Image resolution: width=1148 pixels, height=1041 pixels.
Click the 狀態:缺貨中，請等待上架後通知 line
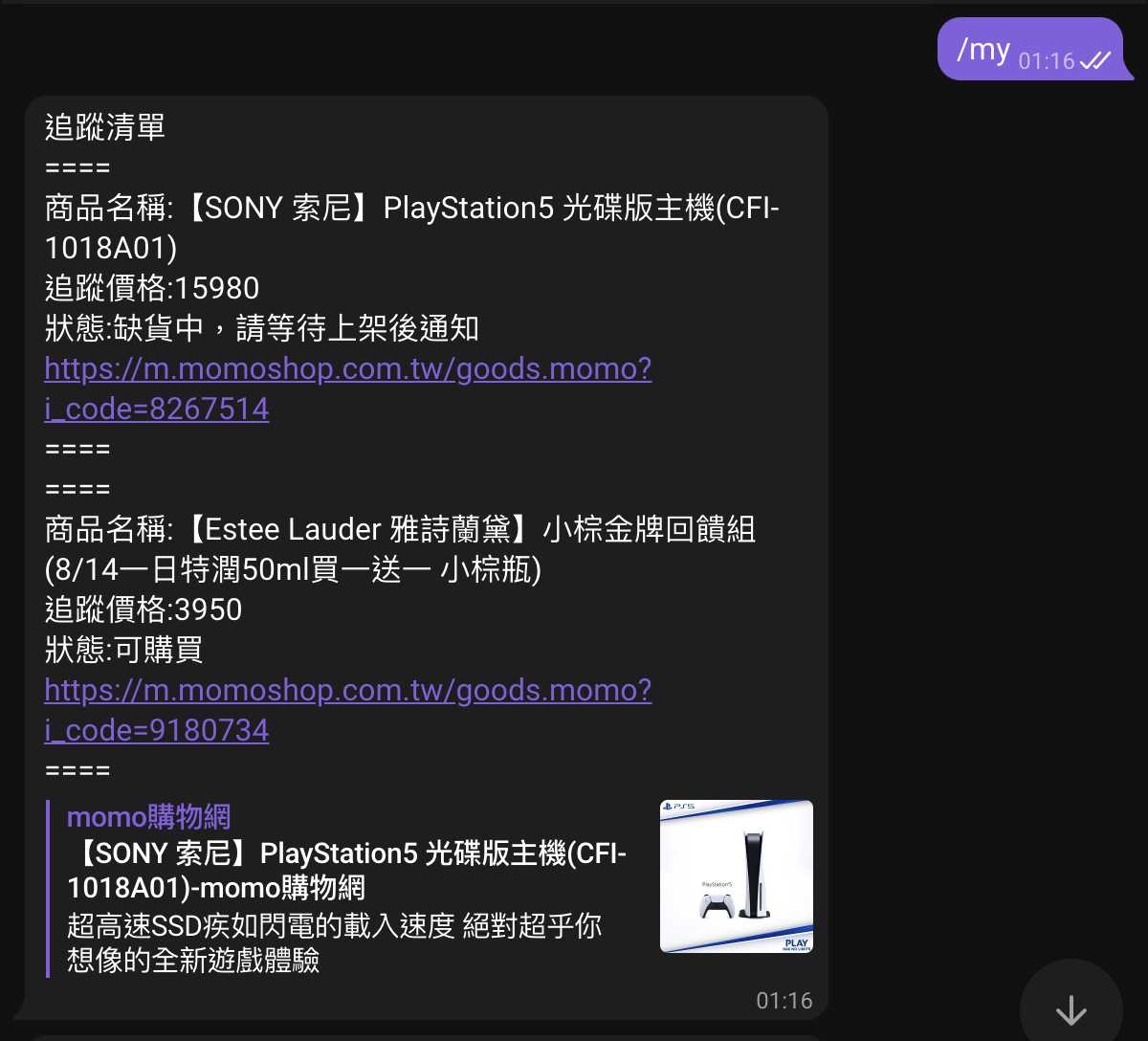pos(262,328)
